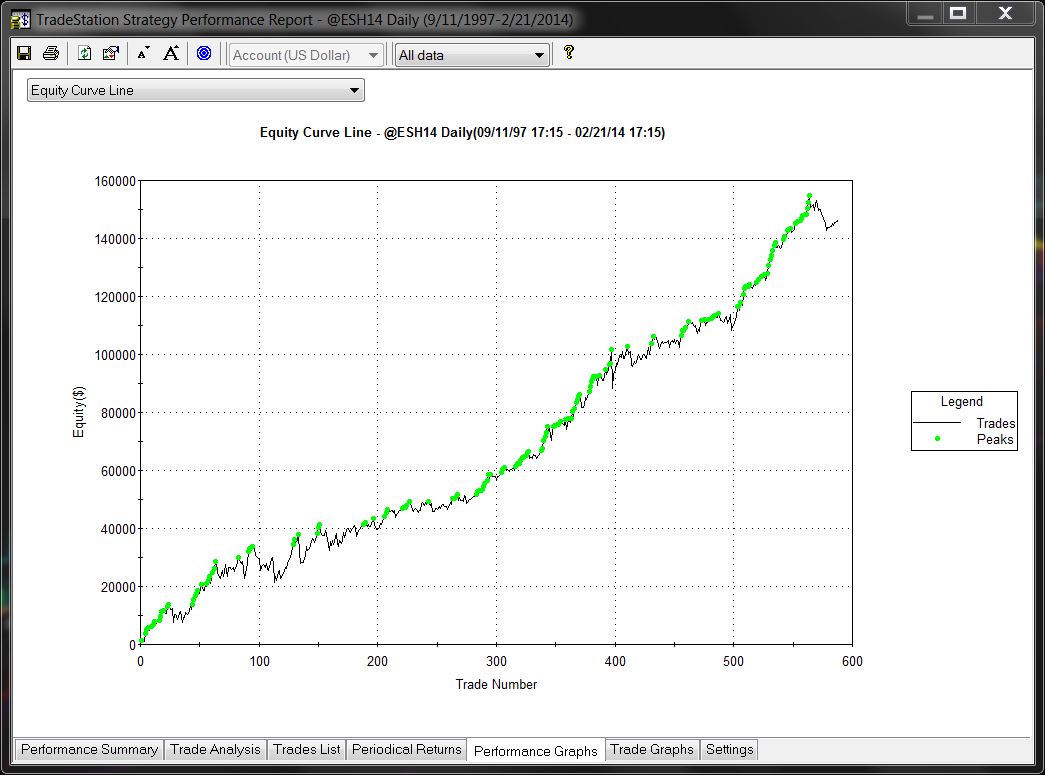Click the 100000 y-axis value
The image size is (1045, 775).
point(115,355)
